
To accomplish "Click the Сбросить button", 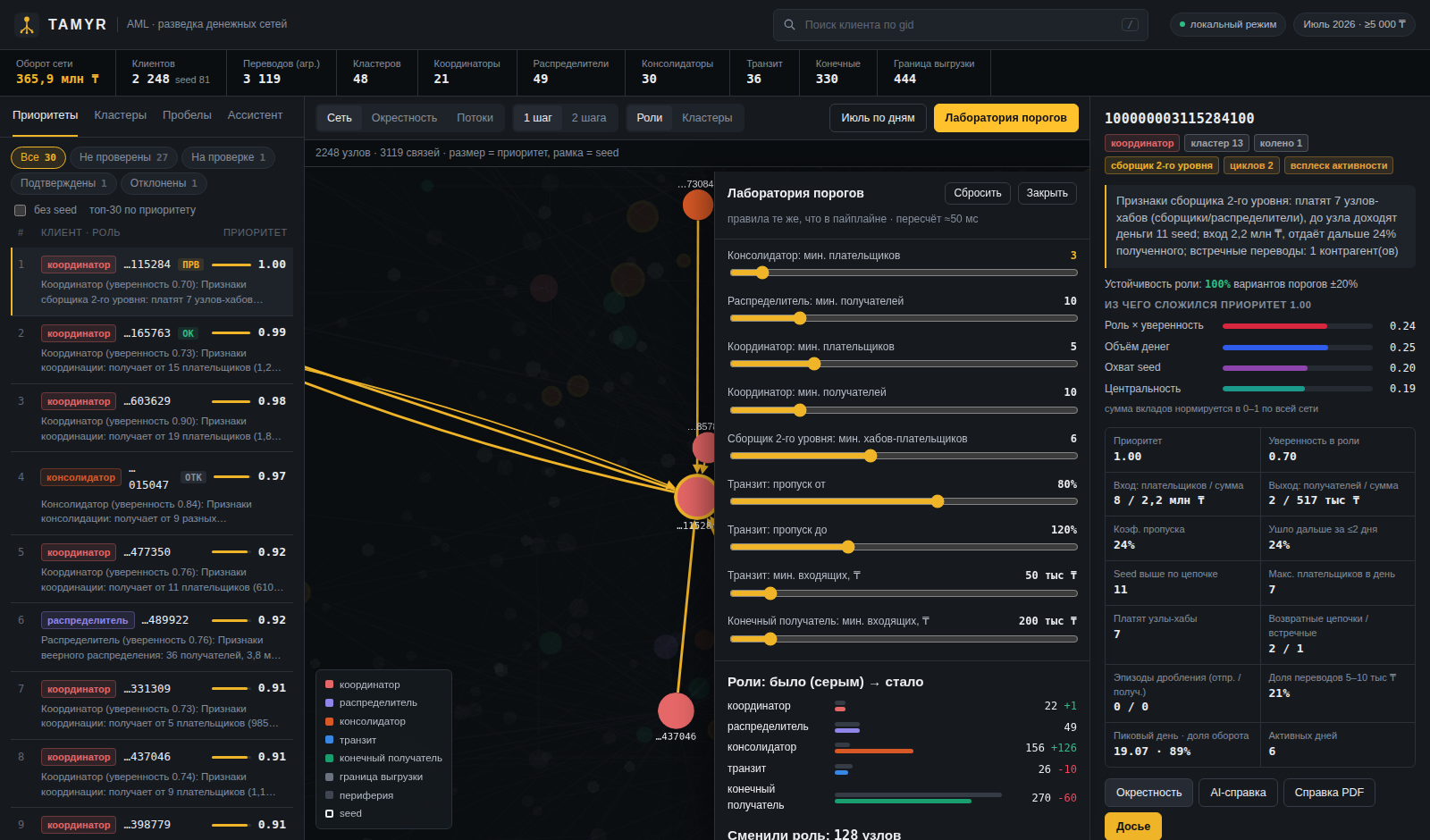I will pos(978,193).
